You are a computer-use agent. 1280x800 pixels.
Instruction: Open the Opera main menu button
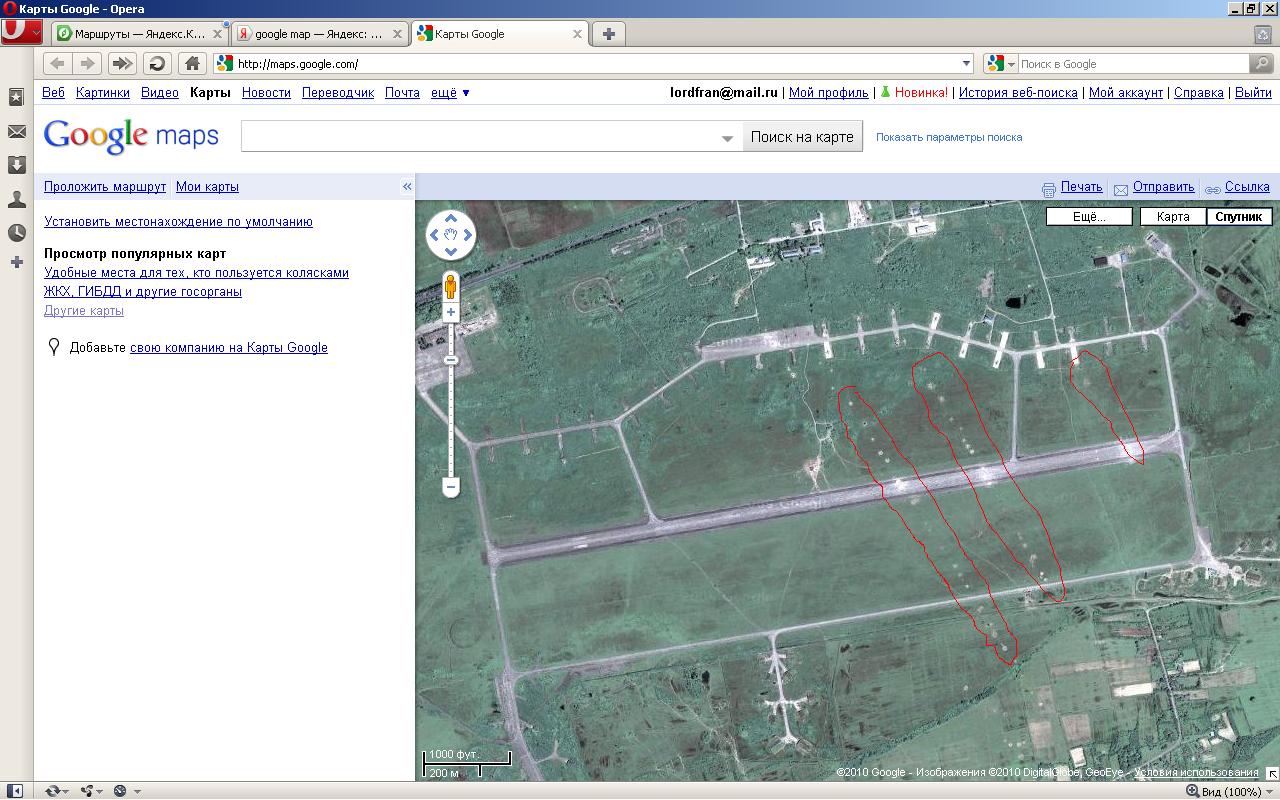click(21, 32)
